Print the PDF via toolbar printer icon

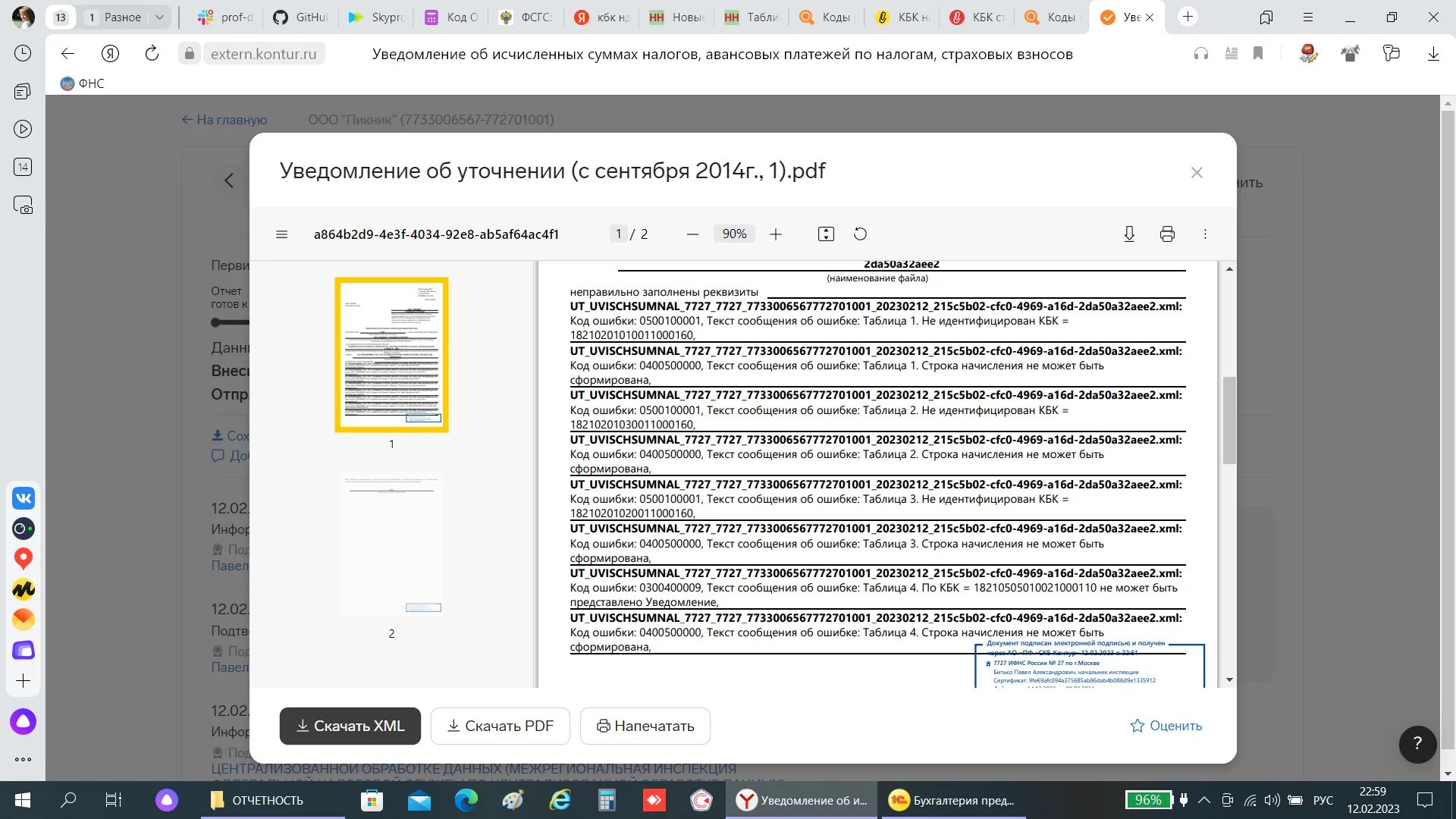(1167, 234)
